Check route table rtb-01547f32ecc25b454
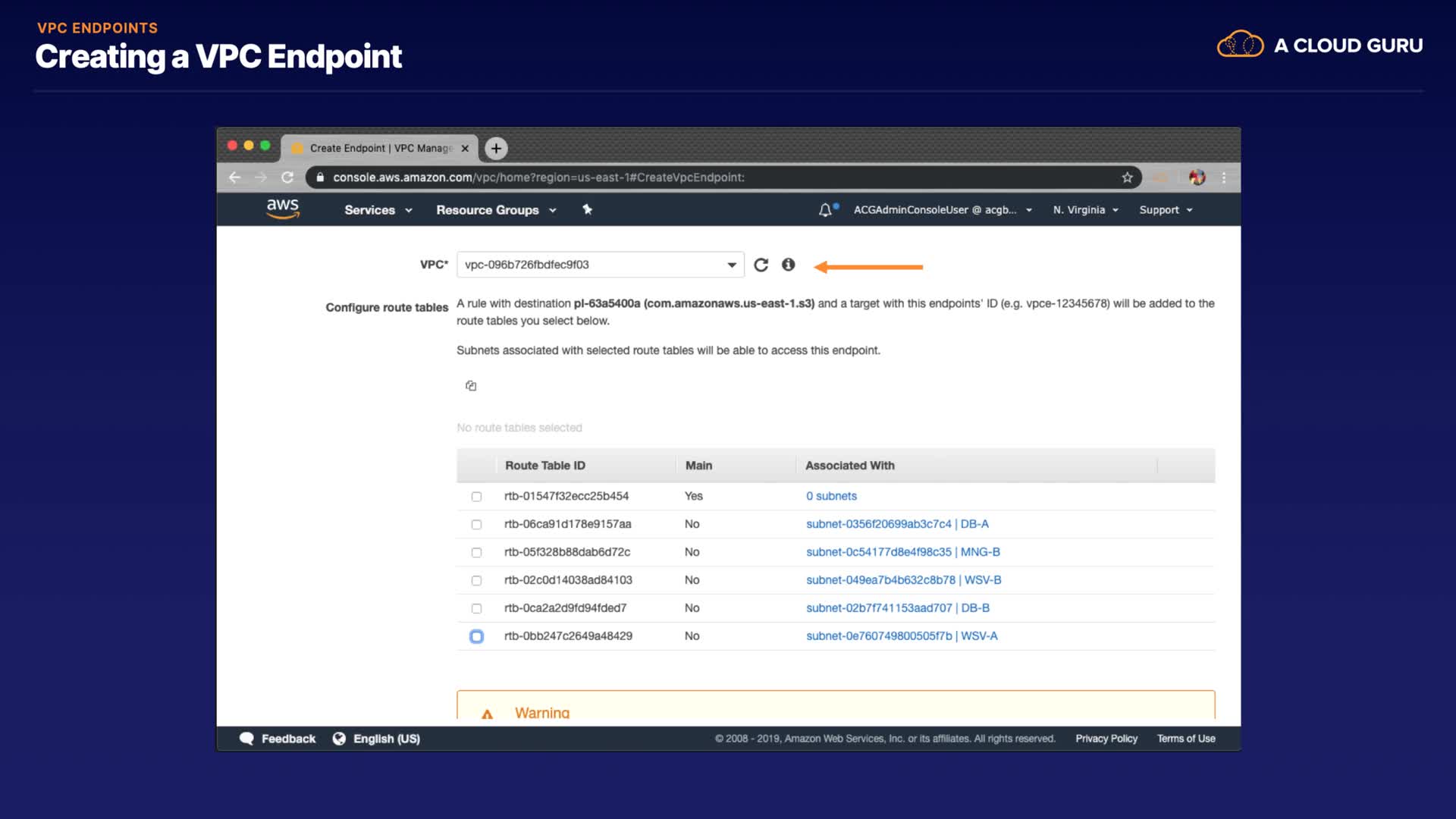The image size is (1456, 819). pos(476,497)
